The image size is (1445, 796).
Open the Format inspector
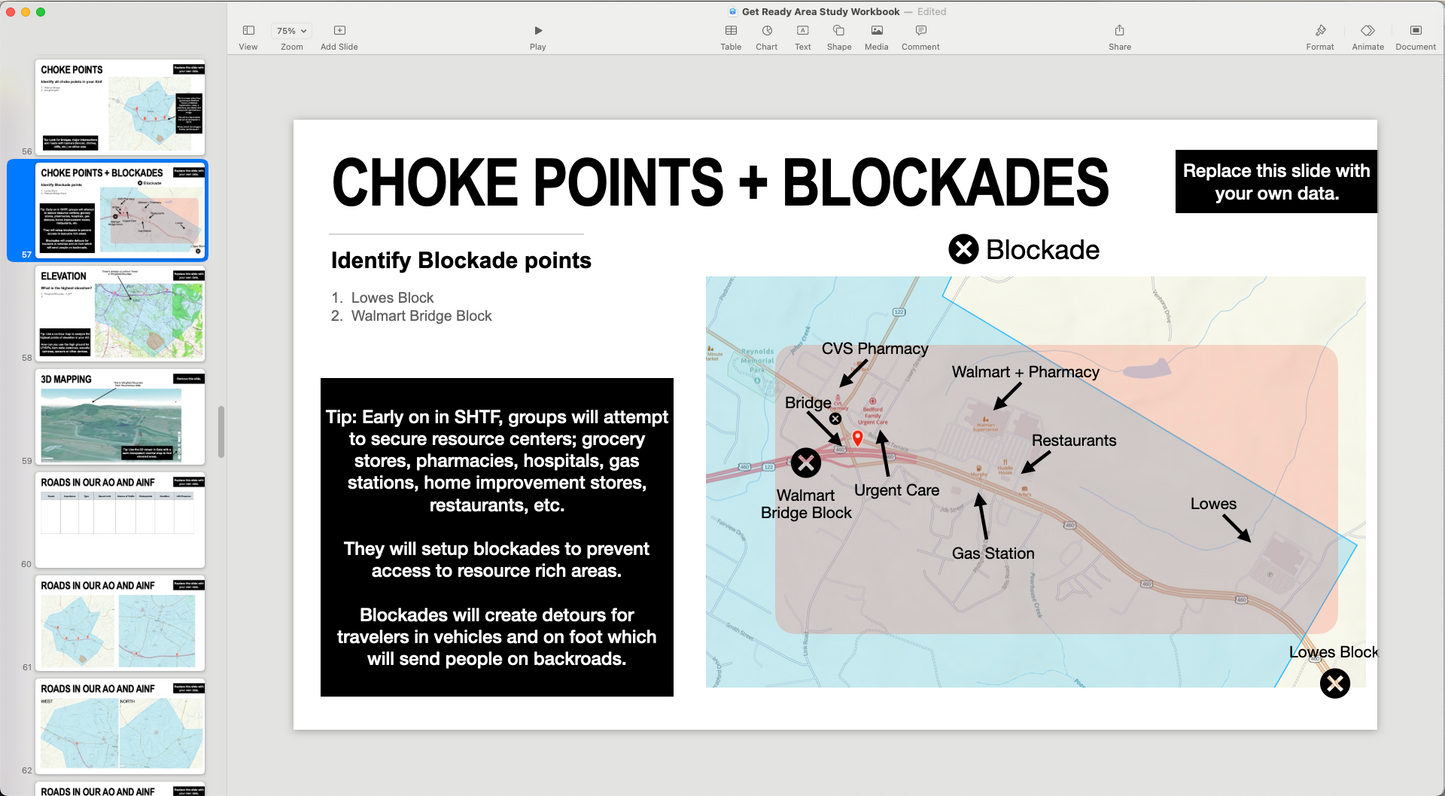click(1320, 37)
